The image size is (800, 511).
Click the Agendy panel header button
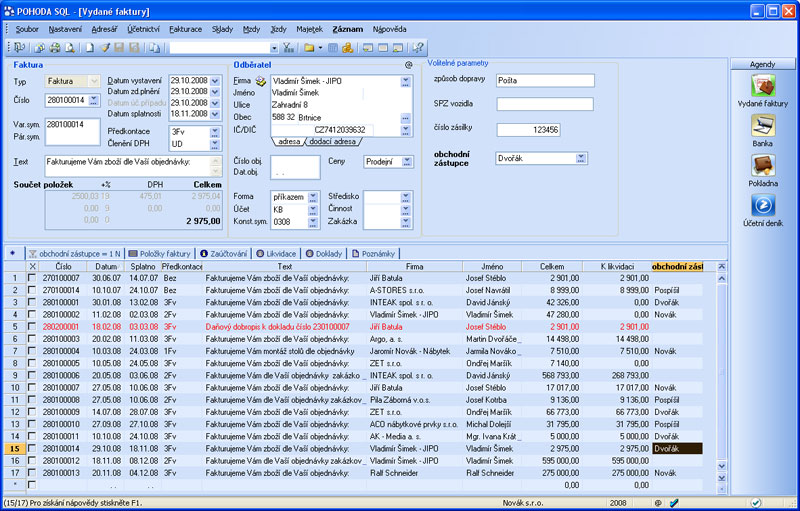(763, 64)
